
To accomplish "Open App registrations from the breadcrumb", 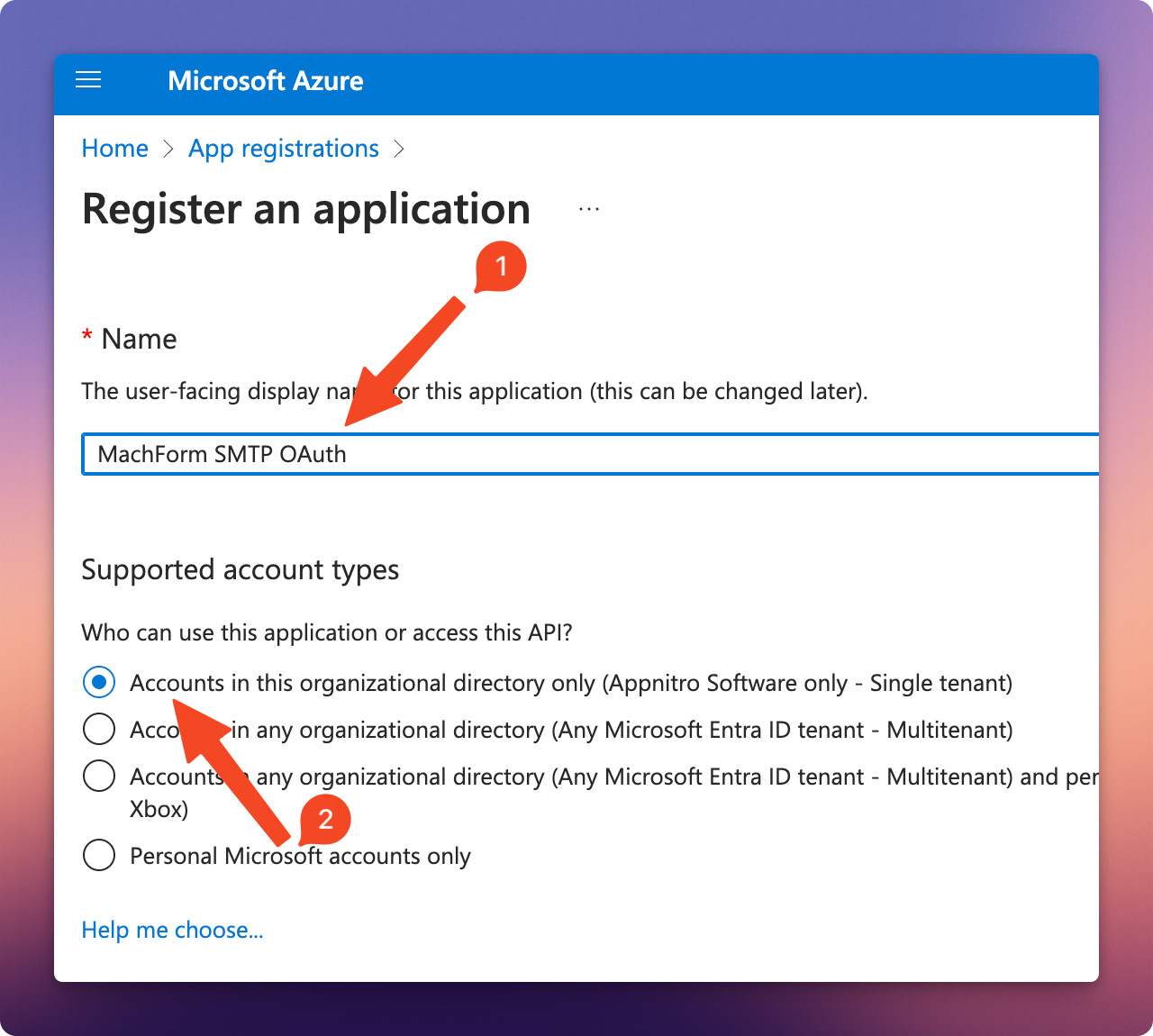I will tap(283, 148).
